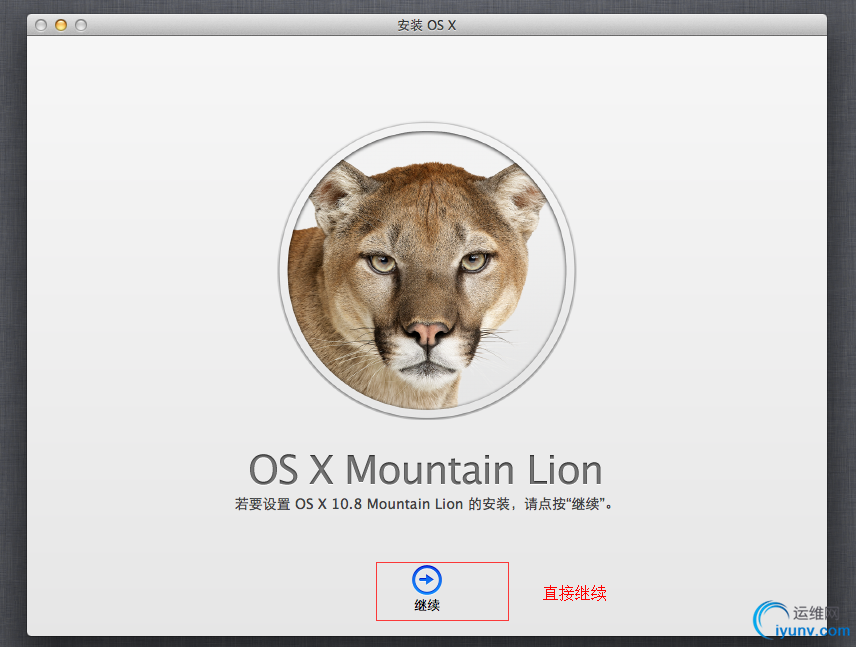Minimize the installer with the yellow button
The height and width of the screenshot is (647, 856).
click(x=61, y=25)
